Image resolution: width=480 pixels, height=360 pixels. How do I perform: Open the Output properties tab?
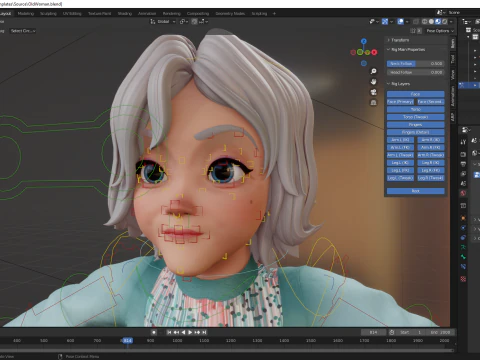coord(463,164)
